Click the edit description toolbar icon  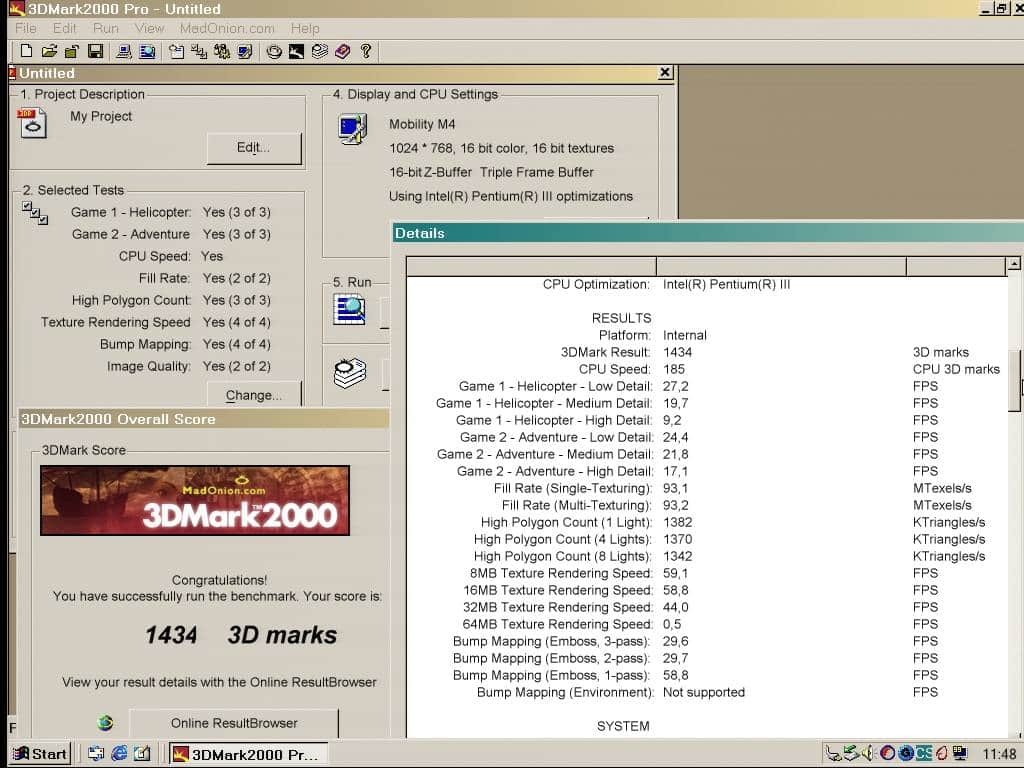click(x=176, y=51)
